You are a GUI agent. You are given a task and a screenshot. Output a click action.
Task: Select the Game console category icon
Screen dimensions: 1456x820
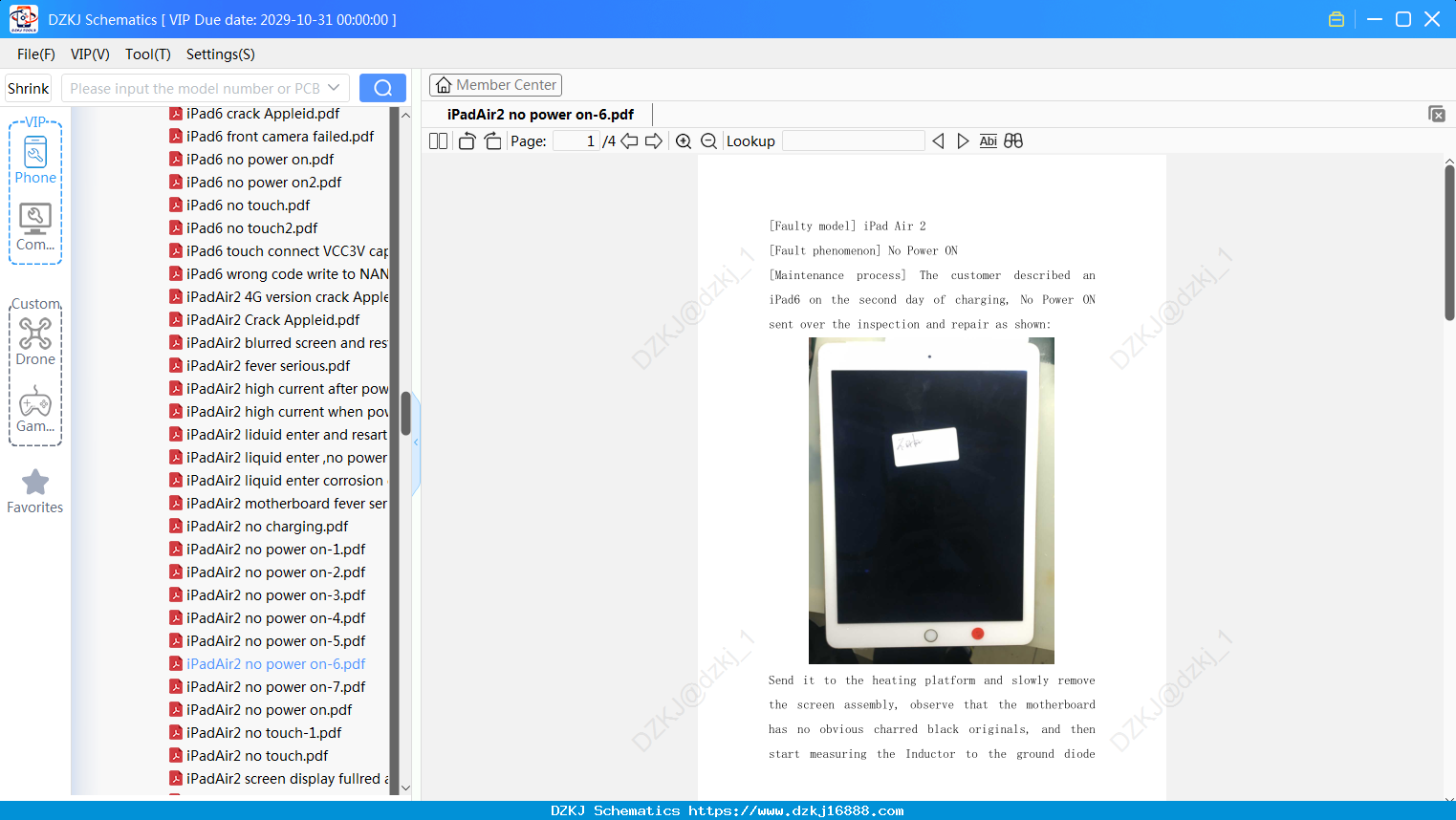click(35, 409)
